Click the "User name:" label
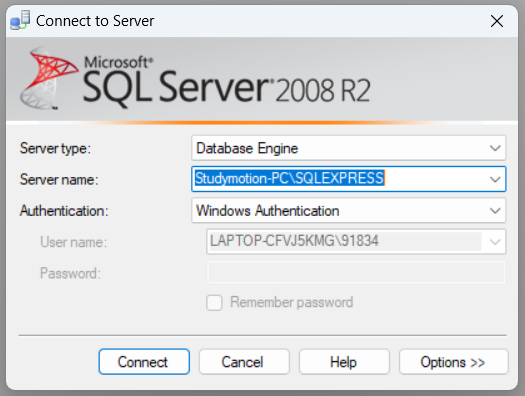The width and height of the screenshot is (525, 396). point(73,242)
